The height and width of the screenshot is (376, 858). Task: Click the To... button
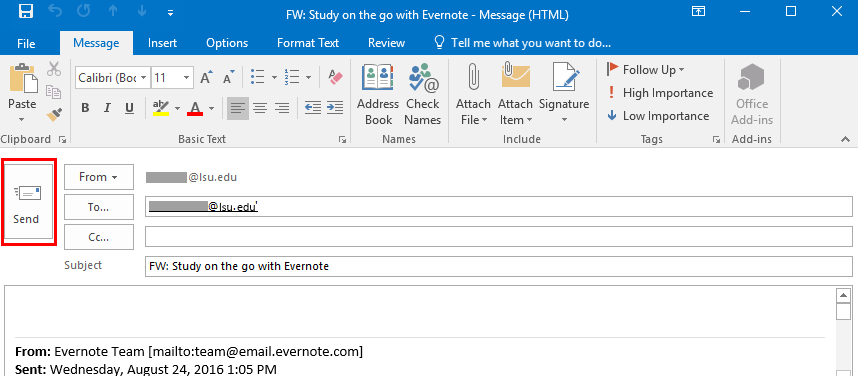(x=98, y=207)
